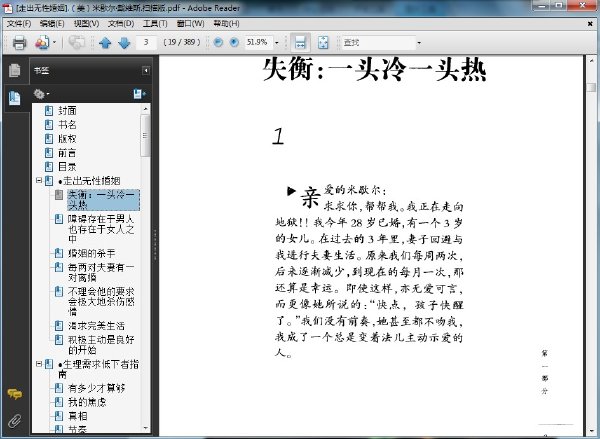The width and height of the screenshot is (600, 439).
Task: Click the zoom percentage field showing 51.9%
Action: [258, 42]
